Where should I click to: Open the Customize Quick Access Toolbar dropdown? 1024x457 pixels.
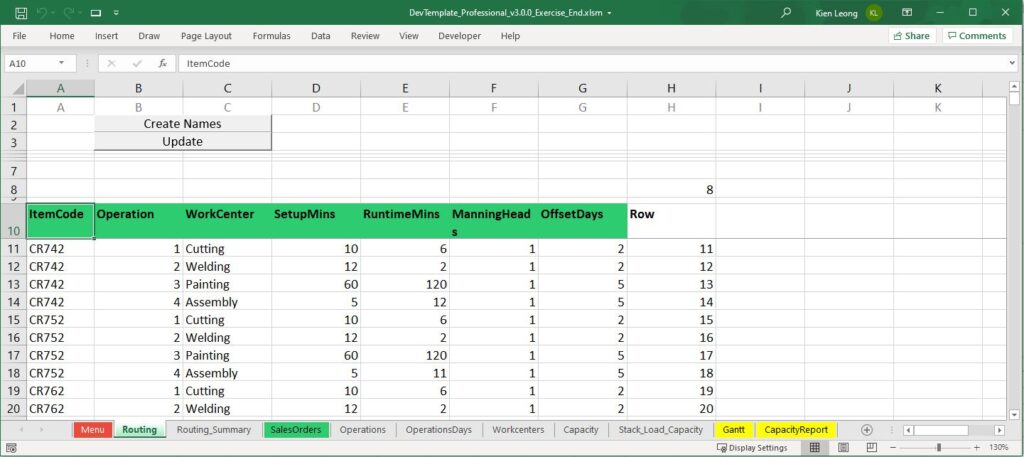(x=116, y=12)
